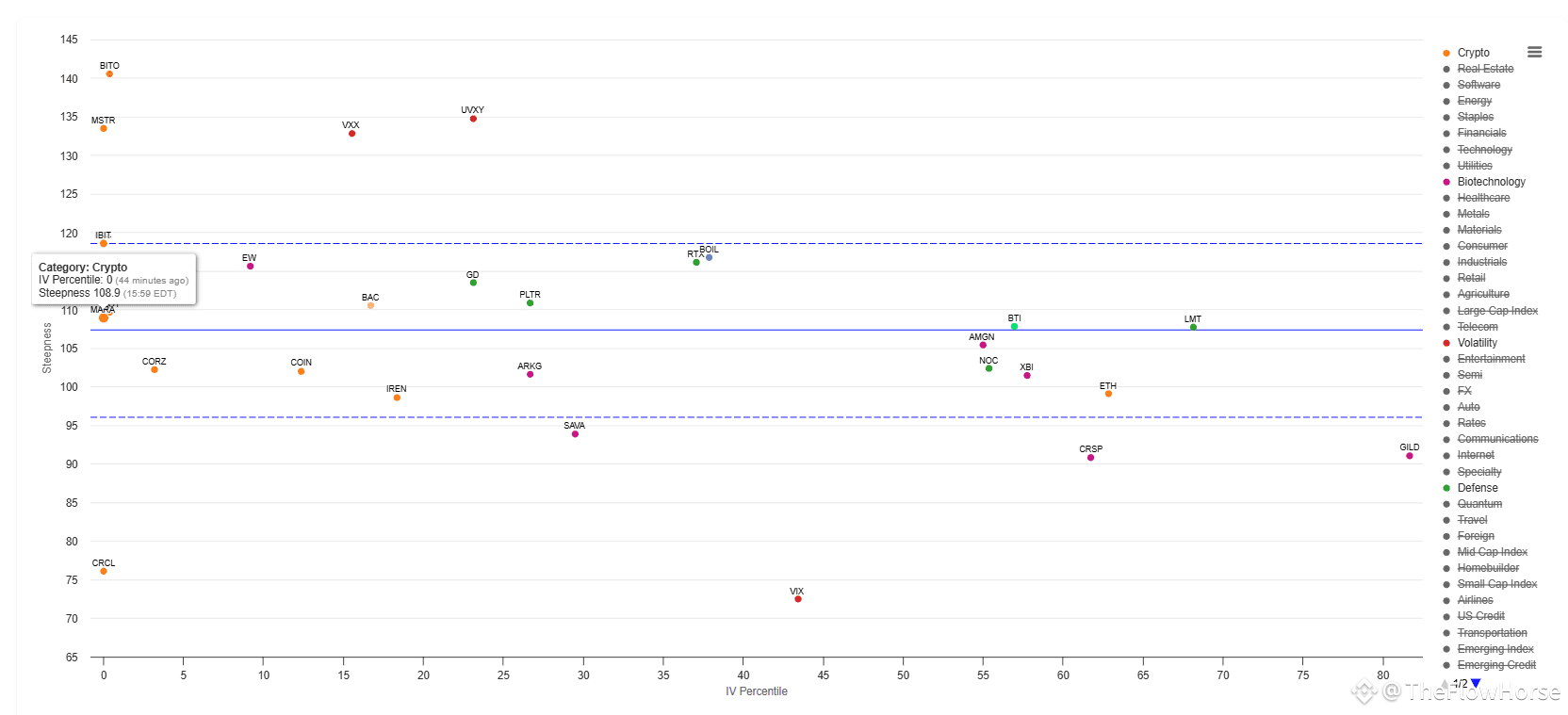Viewport: 1568px width, 715px height.
Task: Show Small Cap Index series
Action: (x=1497, y=584)
